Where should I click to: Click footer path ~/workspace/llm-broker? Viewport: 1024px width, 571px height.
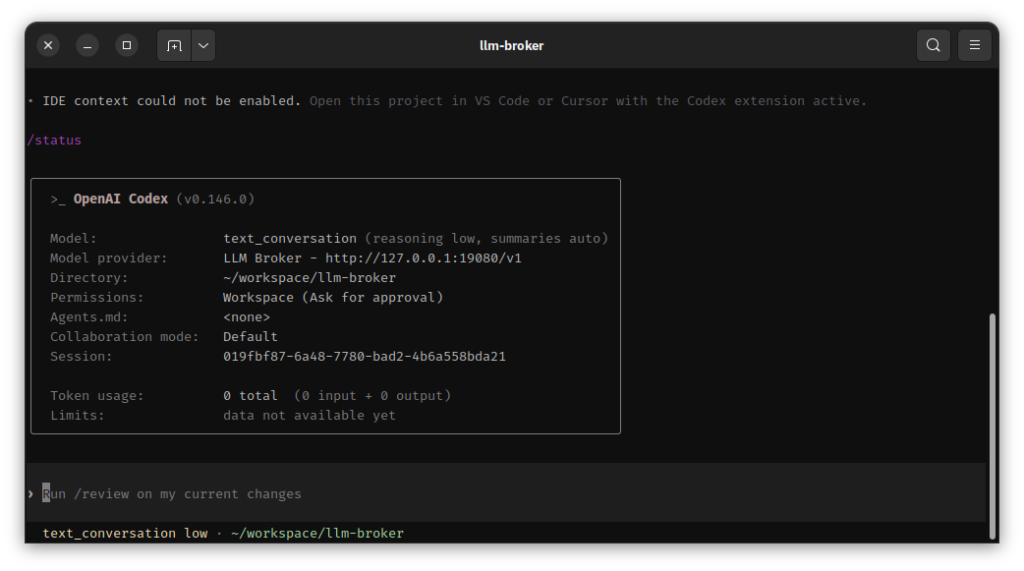click(317, 533)
